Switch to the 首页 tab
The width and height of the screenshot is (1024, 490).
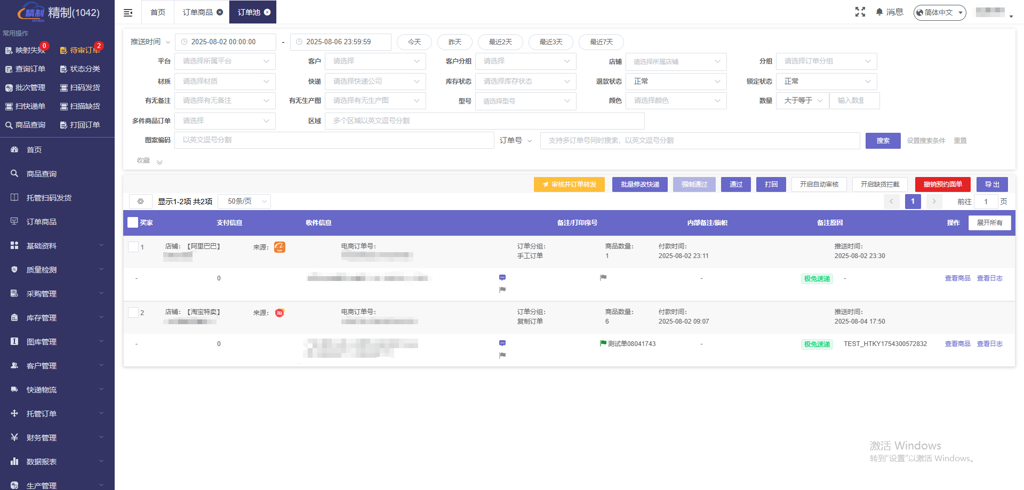coord(158,13)
